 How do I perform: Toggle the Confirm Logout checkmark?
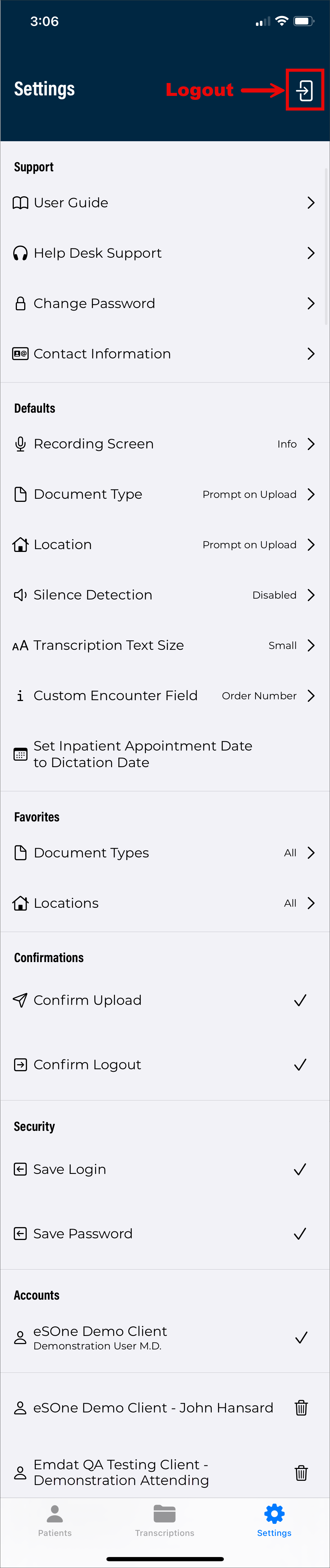[x=300, y=1065]
